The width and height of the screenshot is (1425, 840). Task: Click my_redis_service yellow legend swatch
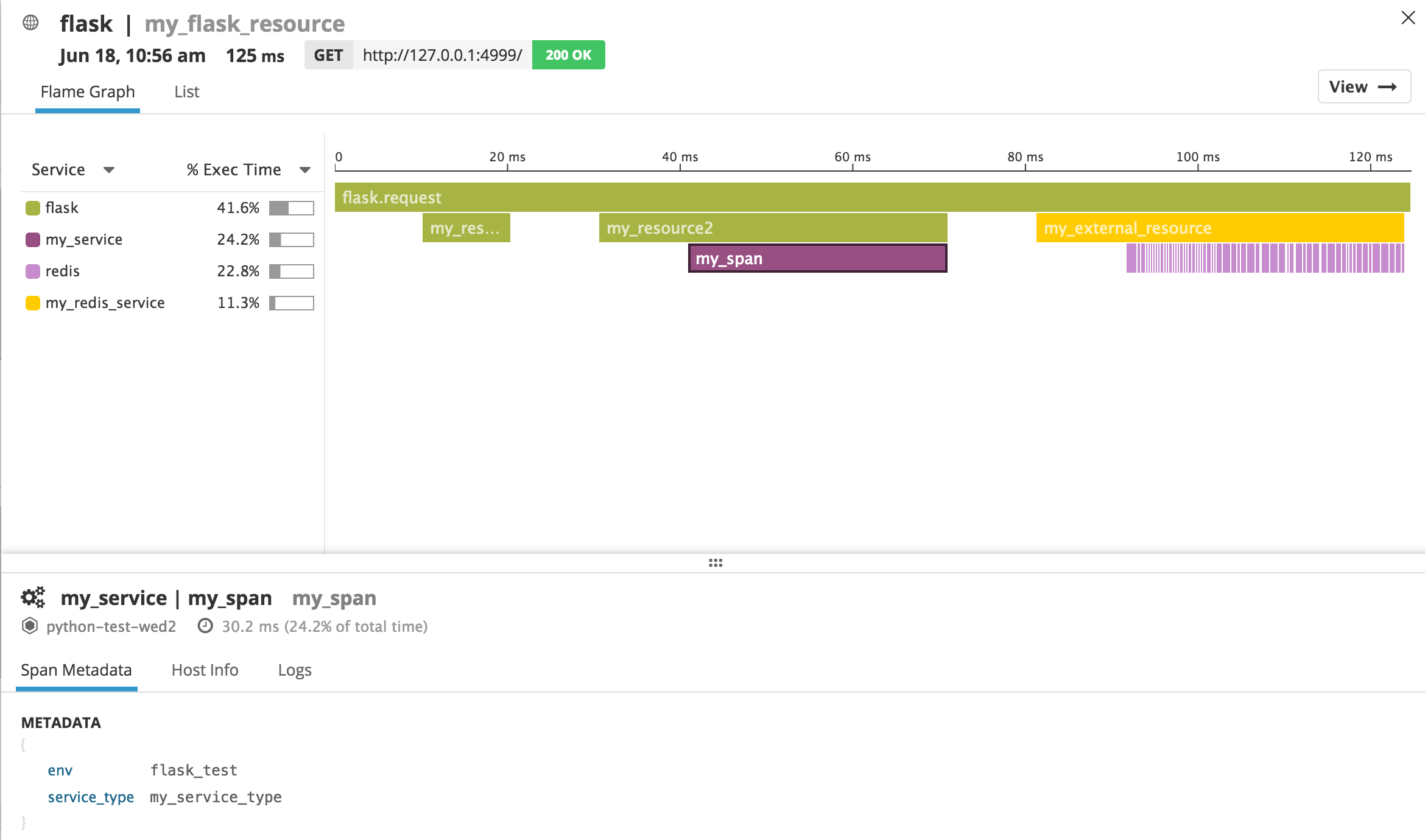[33, 303]
